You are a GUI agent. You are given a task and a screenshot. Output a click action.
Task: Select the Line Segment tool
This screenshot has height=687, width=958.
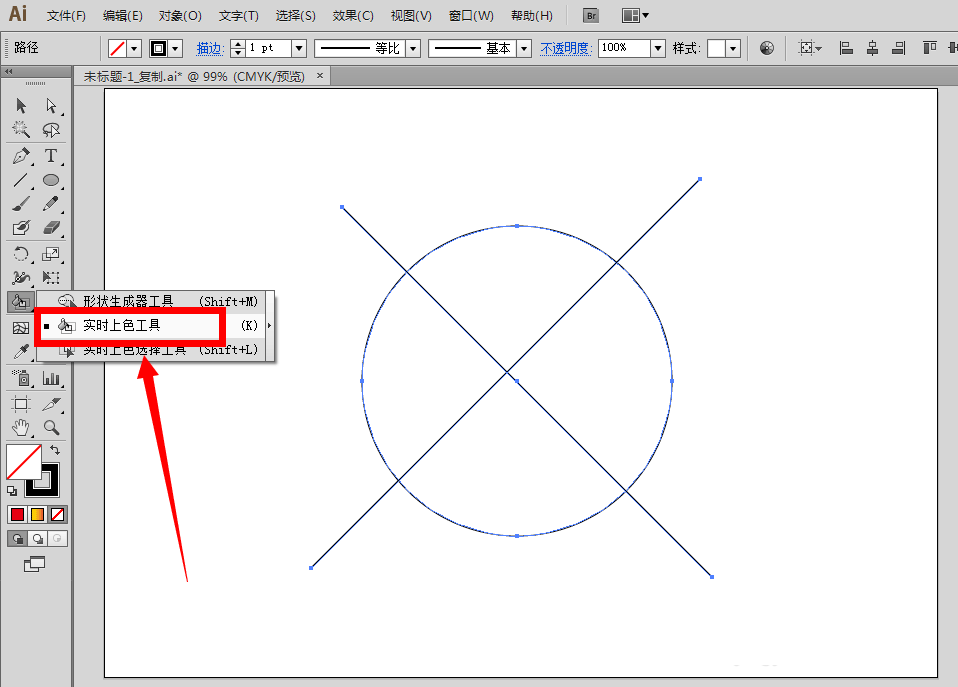21,180
